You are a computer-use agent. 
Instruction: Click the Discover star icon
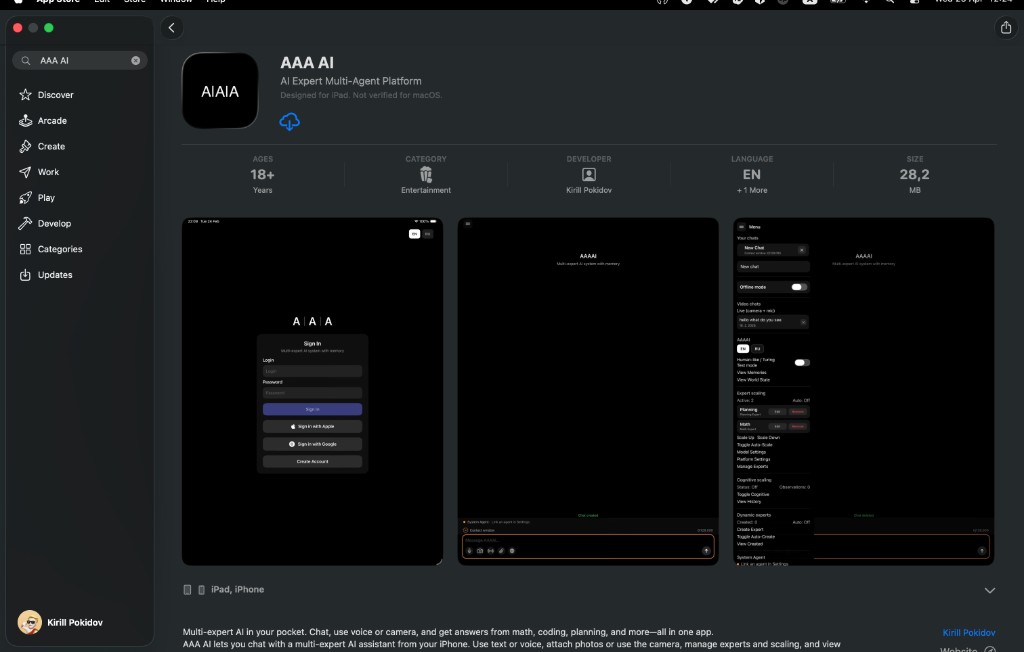click(25, 95)
